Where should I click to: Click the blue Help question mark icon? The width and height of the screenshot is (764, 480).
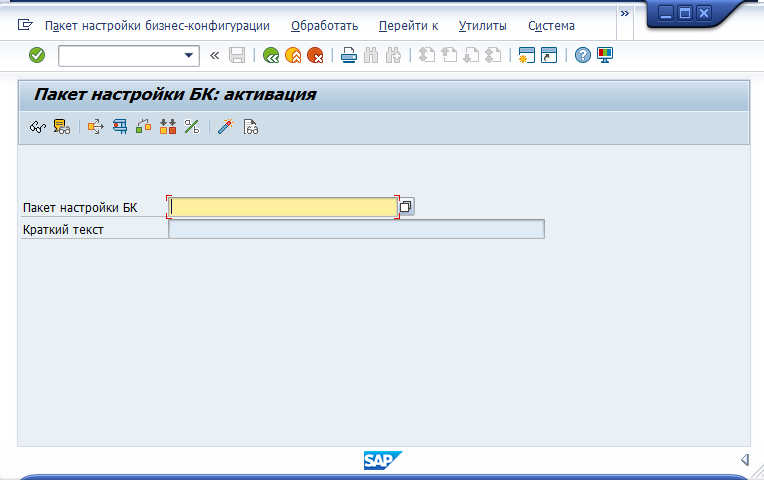coord(583,56)
